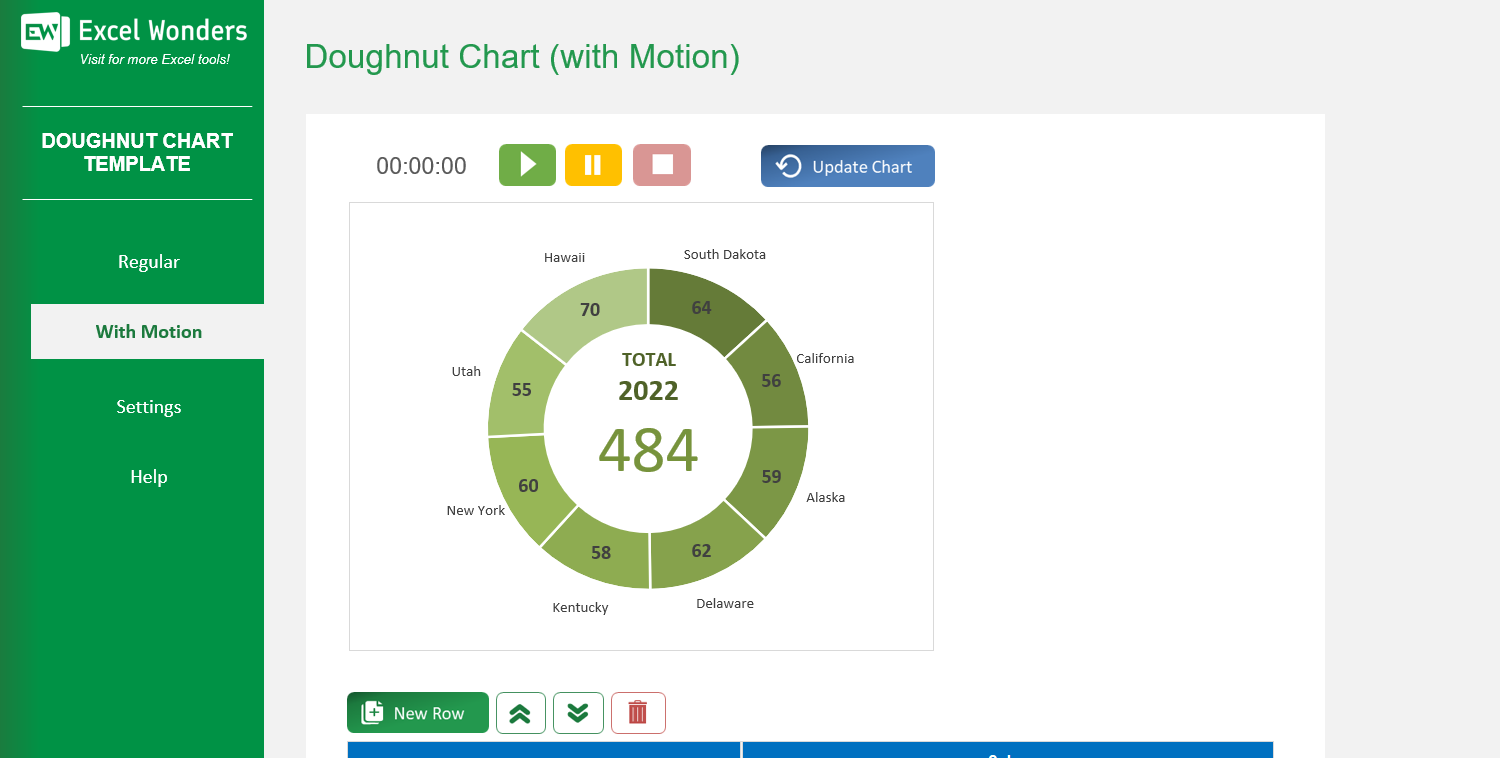The width and height of the screenshot is (1500, 758).
Task: Open the Help section
Action: [148, 476]
